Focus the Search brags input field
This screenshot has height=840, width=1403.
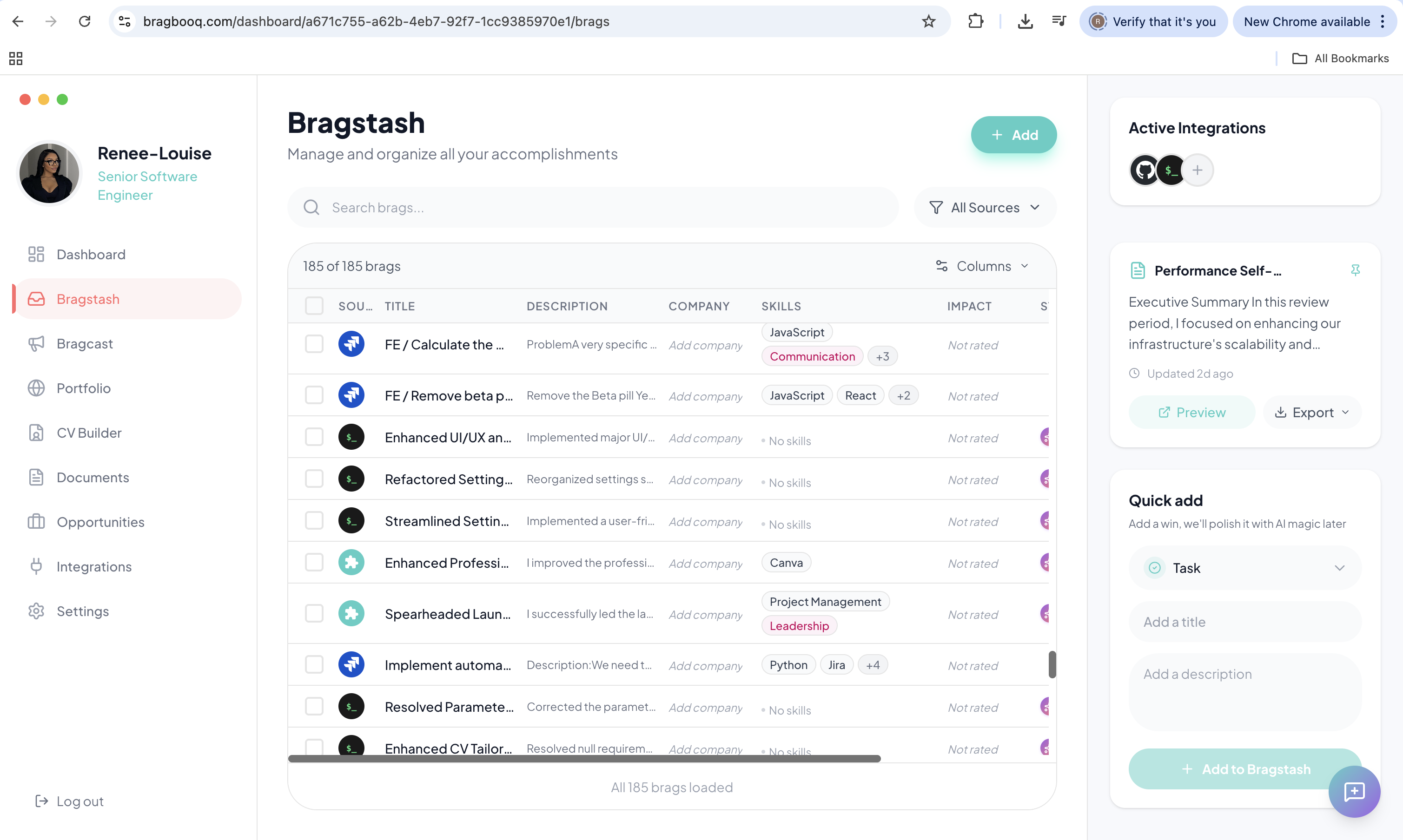point(601,208)
